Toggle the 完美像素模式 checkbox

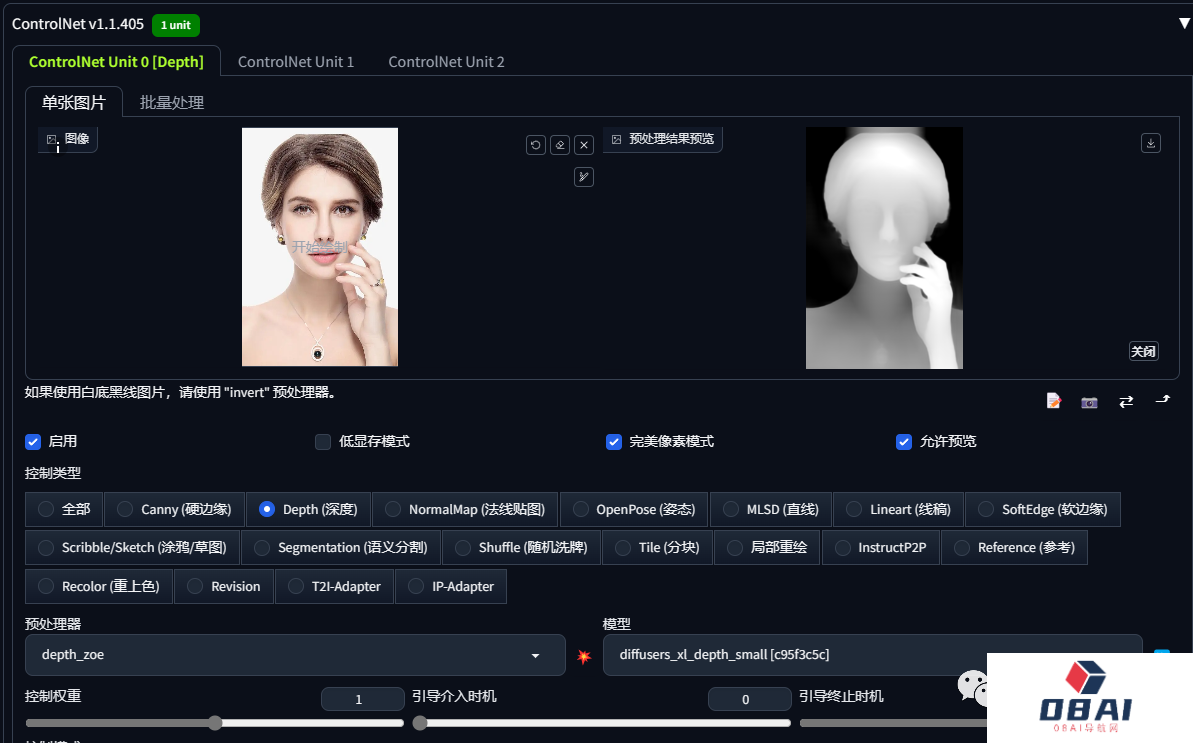(614, 441)
